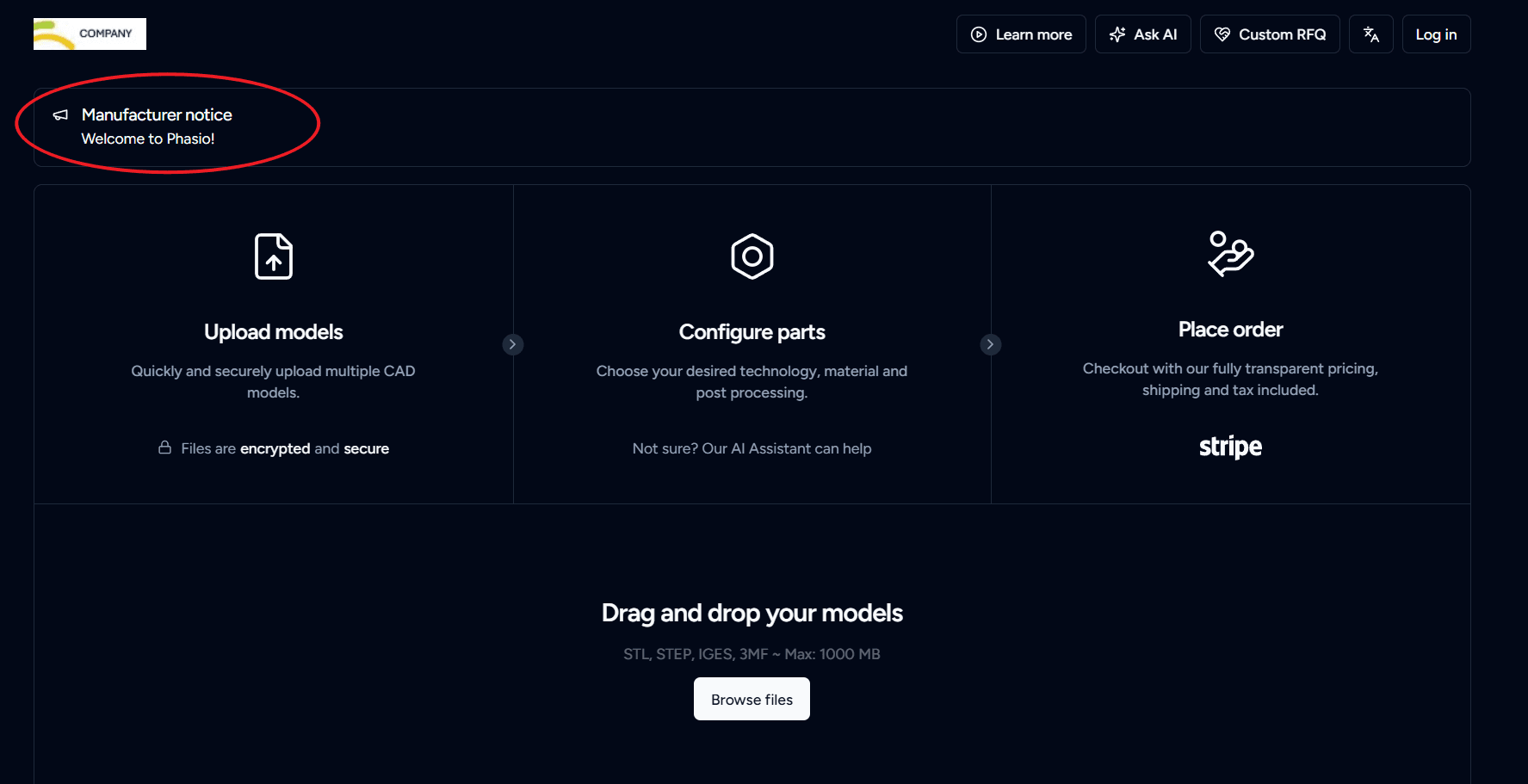
Task: Click chevron arrow after Upload models
Action: [512, 344]
